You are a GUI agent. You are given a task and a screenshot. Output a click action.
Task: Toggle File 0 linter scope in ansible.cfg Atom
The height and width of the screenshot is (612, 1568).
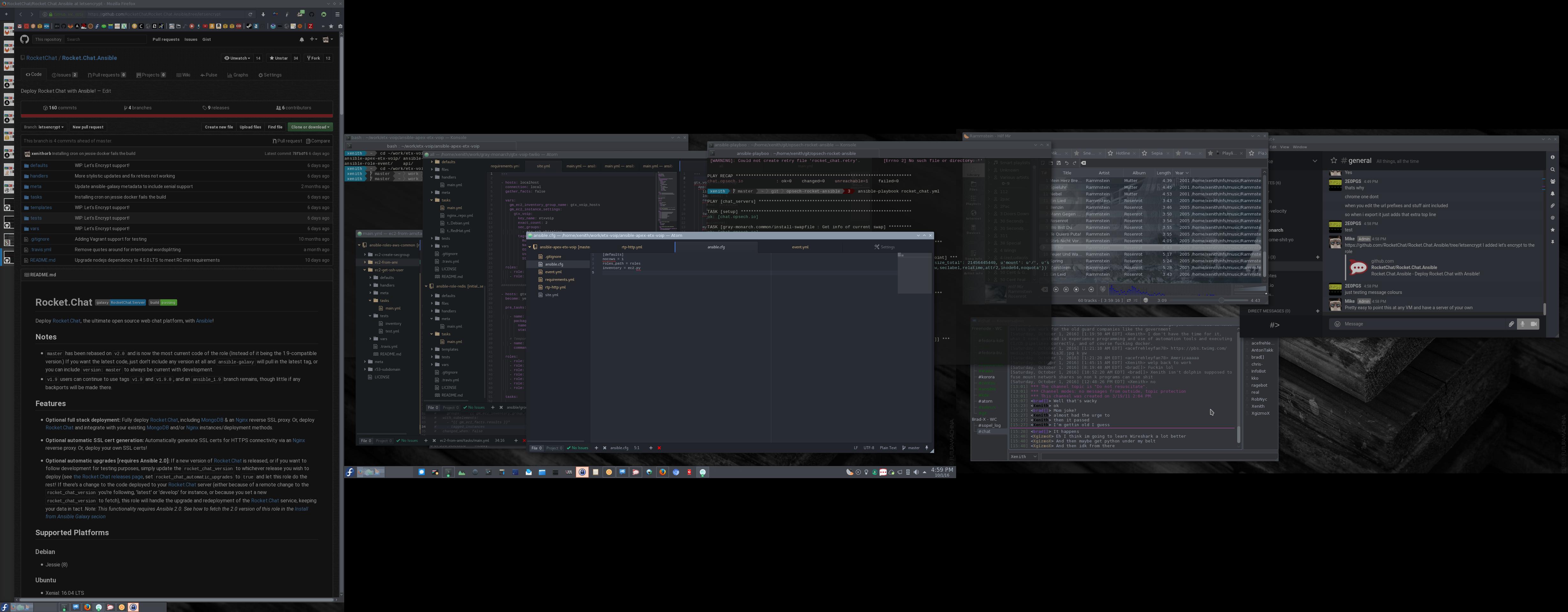point(536,448)
